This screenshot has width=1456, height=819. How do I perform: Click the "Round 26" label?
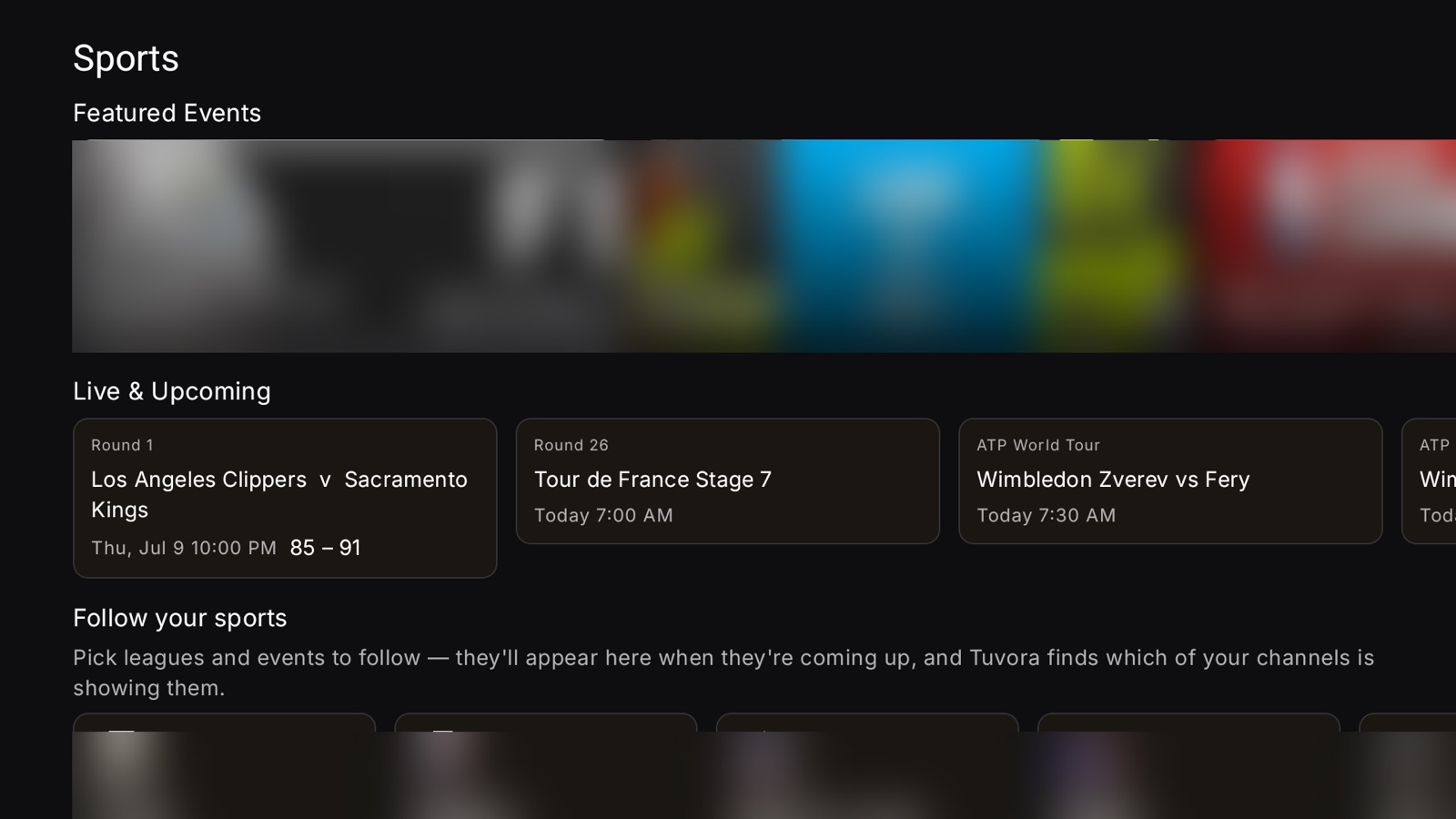(x=571, y=445)
